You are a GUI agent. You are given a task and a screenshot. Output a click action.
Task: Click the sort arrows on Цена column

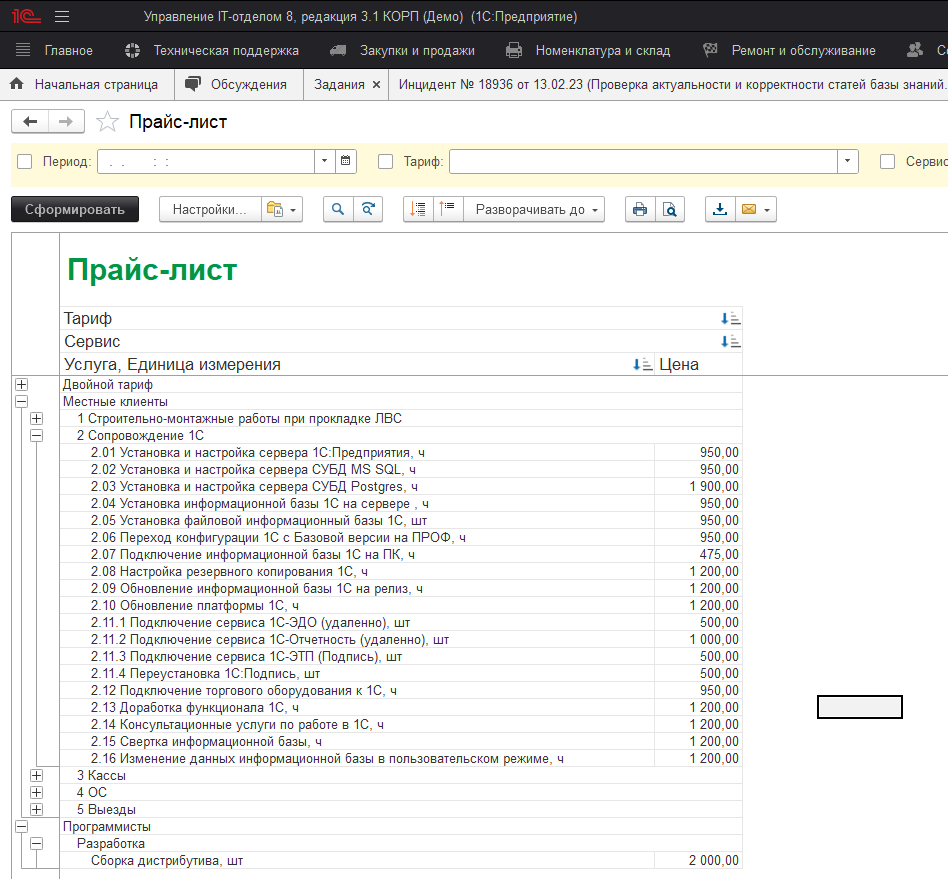[x=641, y=364]
